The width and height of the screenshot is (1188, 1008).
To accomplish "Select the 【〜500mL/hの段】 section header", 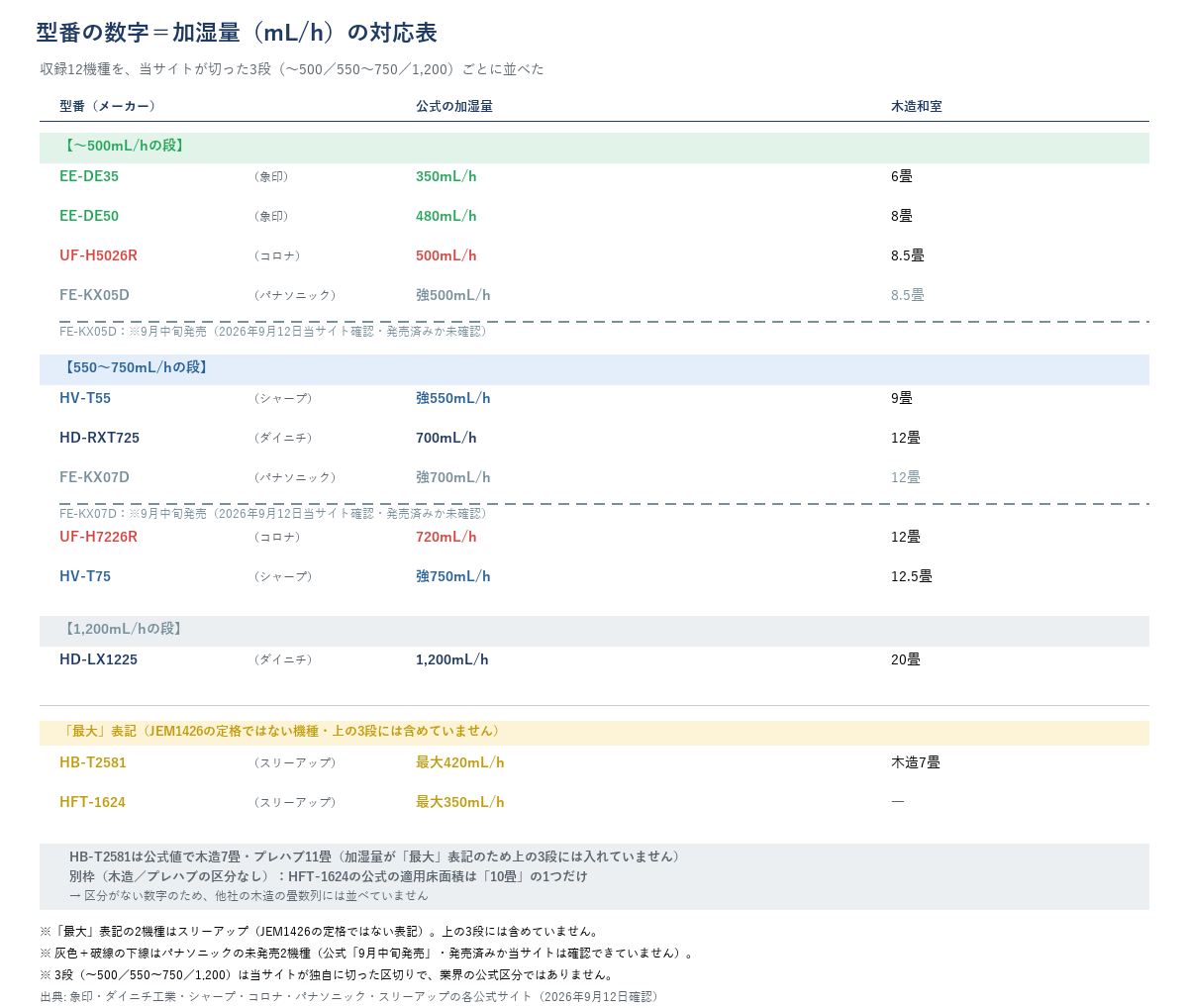I will (594, 148).
